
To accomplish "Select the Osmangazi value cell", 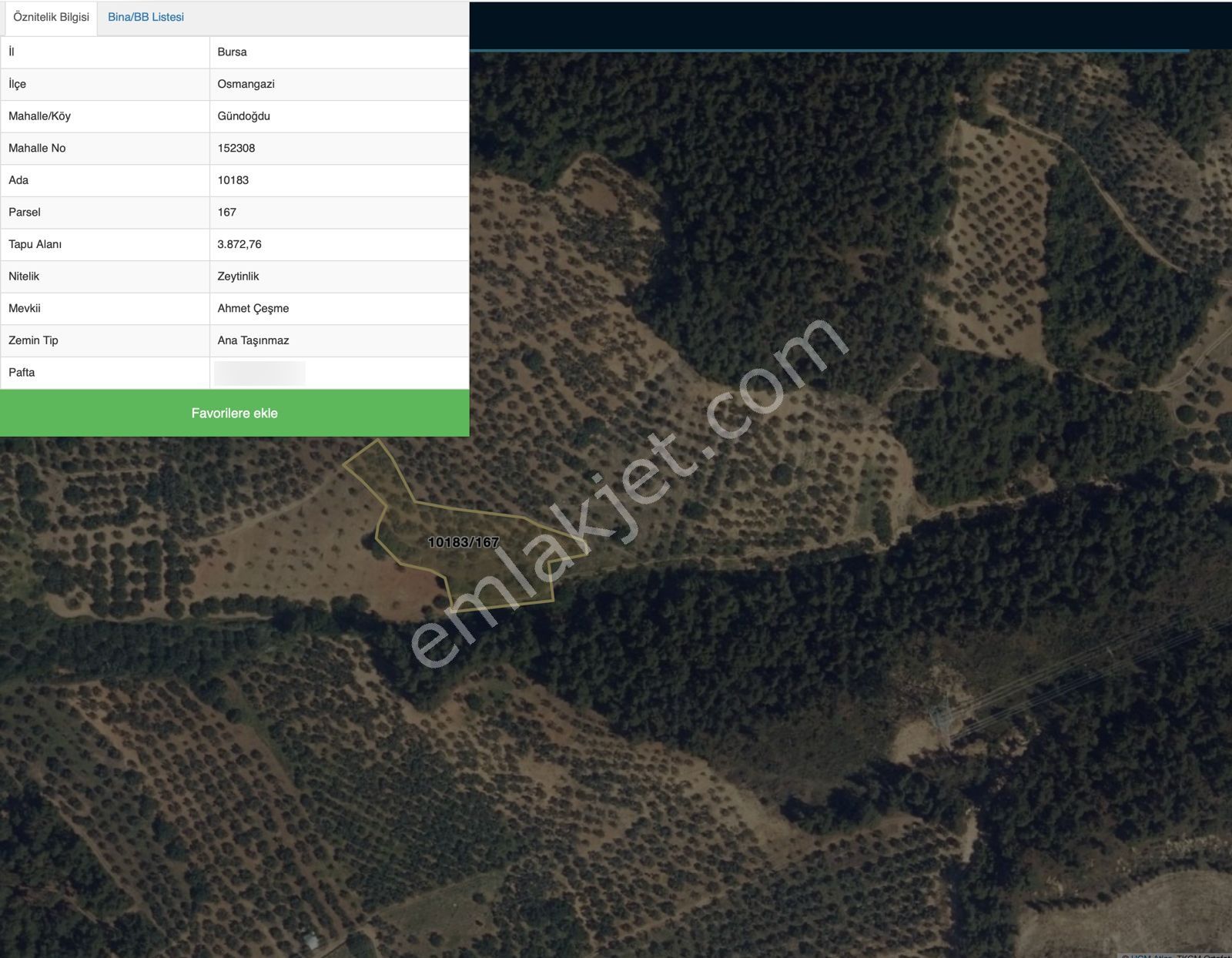I will [x=244, y=84].
